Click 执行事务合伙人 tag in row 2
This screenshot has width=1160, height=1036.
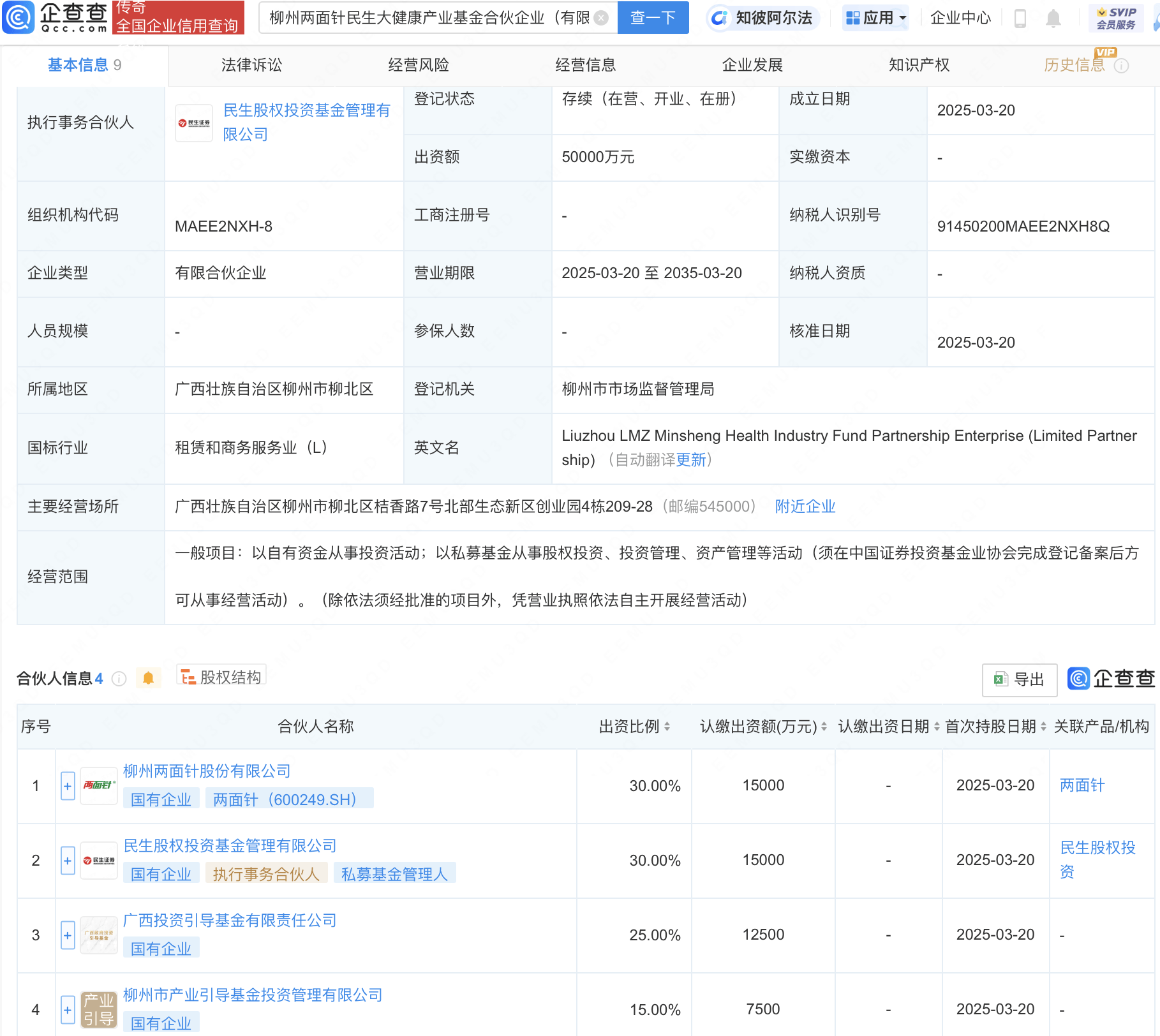(266, 874)
